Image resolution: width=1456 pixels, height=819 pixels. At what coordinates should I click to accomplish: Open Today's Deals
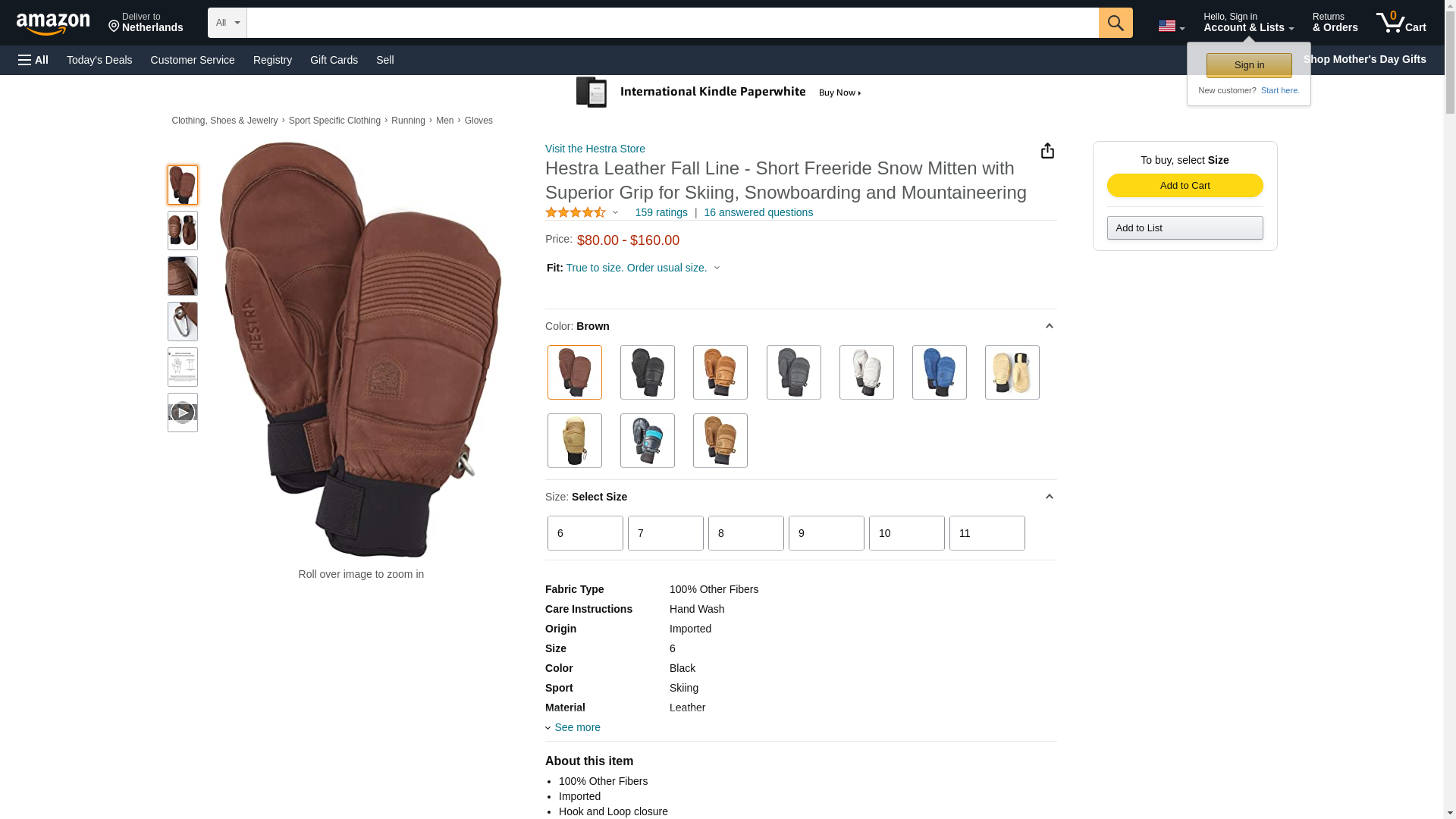click(x=99, y=60)
